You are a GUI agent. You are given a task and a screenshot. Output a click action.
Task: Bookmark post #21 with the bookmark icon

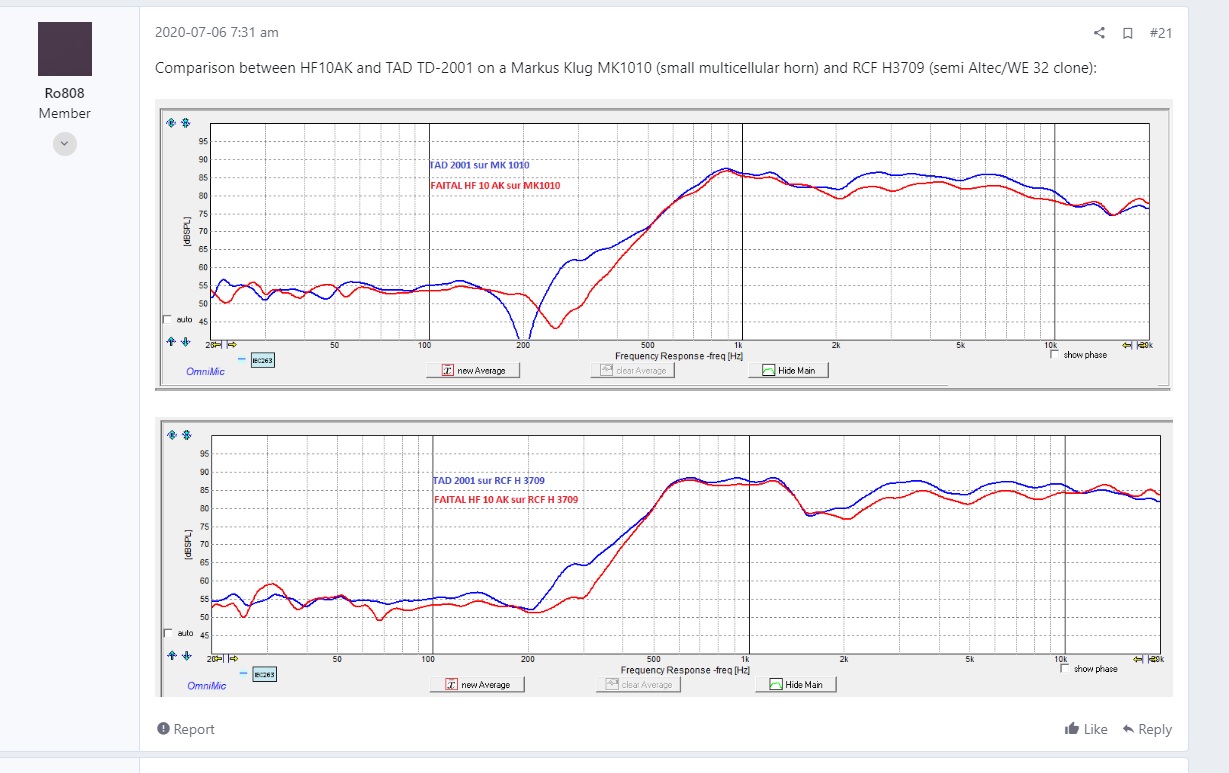point(1127,33)
